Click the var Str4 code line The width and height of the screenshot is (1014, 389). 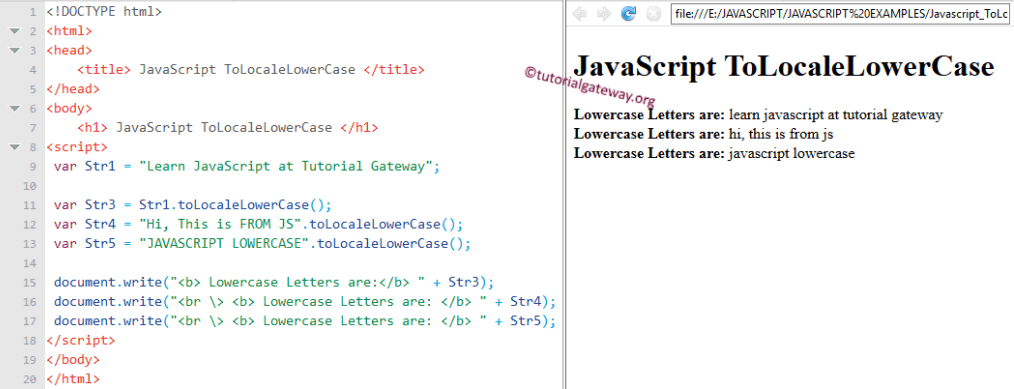tap(259, 225)
